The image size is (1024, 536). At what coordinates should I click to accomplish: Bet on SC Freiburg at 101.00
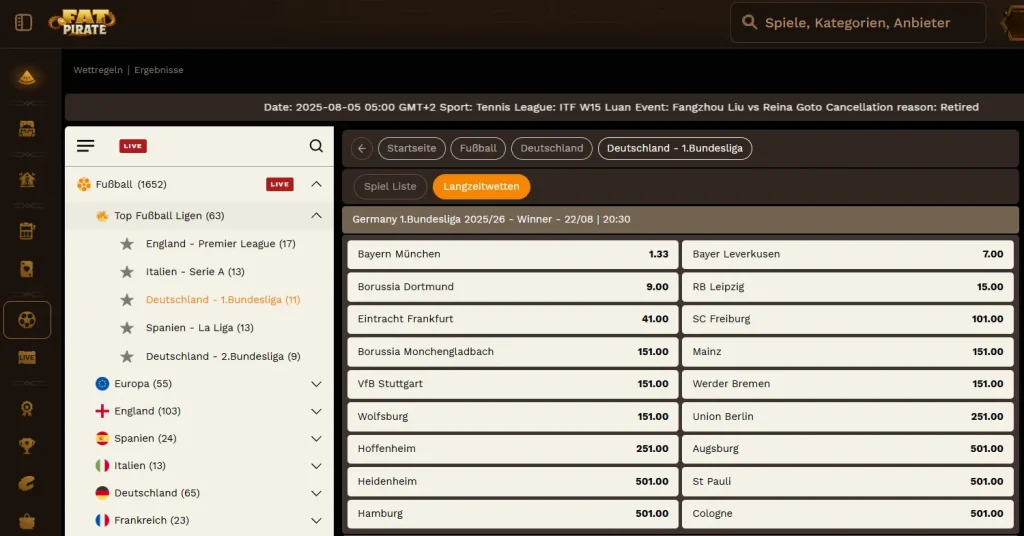pos(848,319)
